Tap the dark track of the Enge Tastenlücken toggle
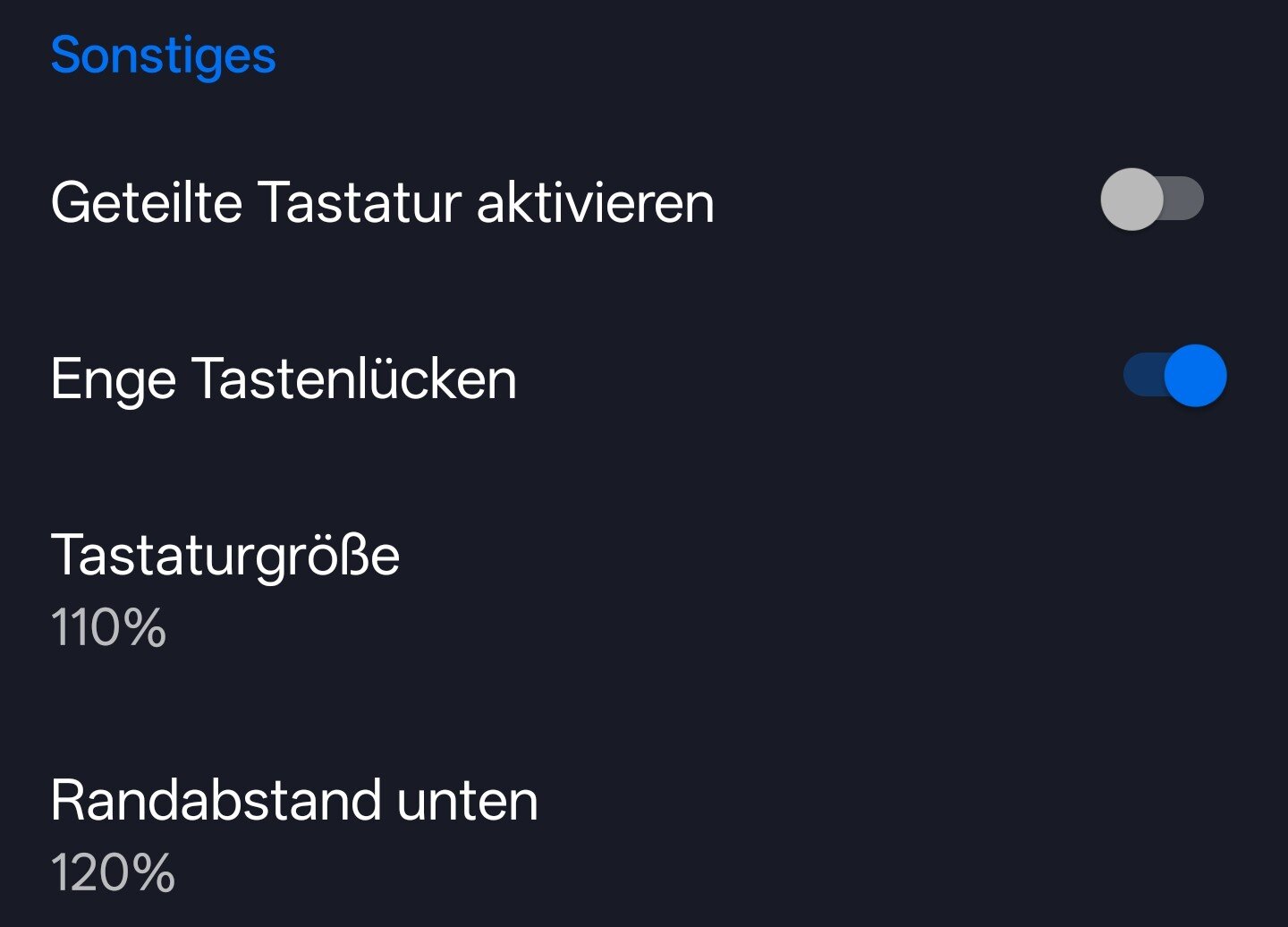The height and width of the screenshot is (927, 1288). coord(1141,376)
